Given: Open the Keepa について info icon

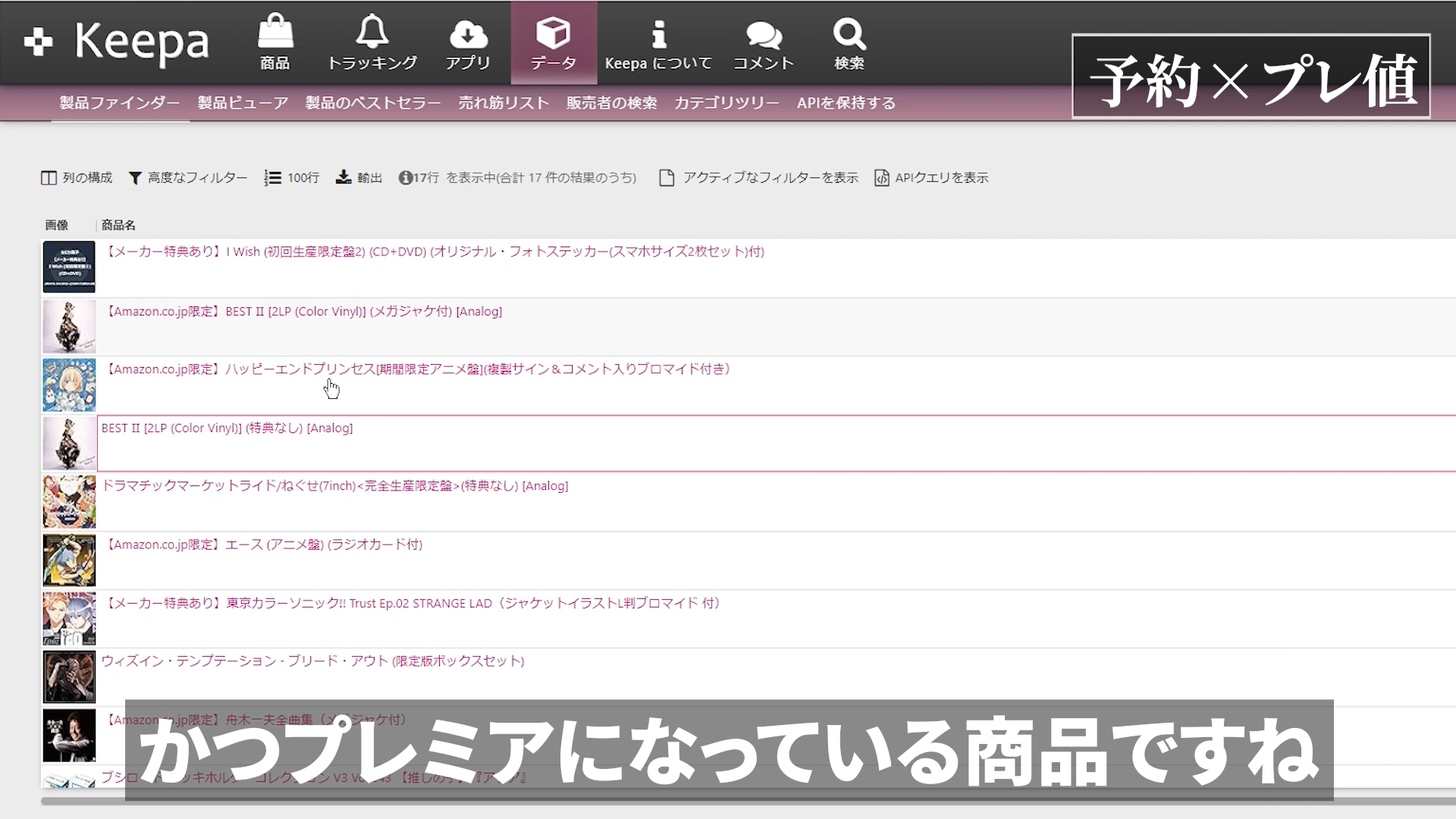Looking at the screenshot, I should [658, 33].
